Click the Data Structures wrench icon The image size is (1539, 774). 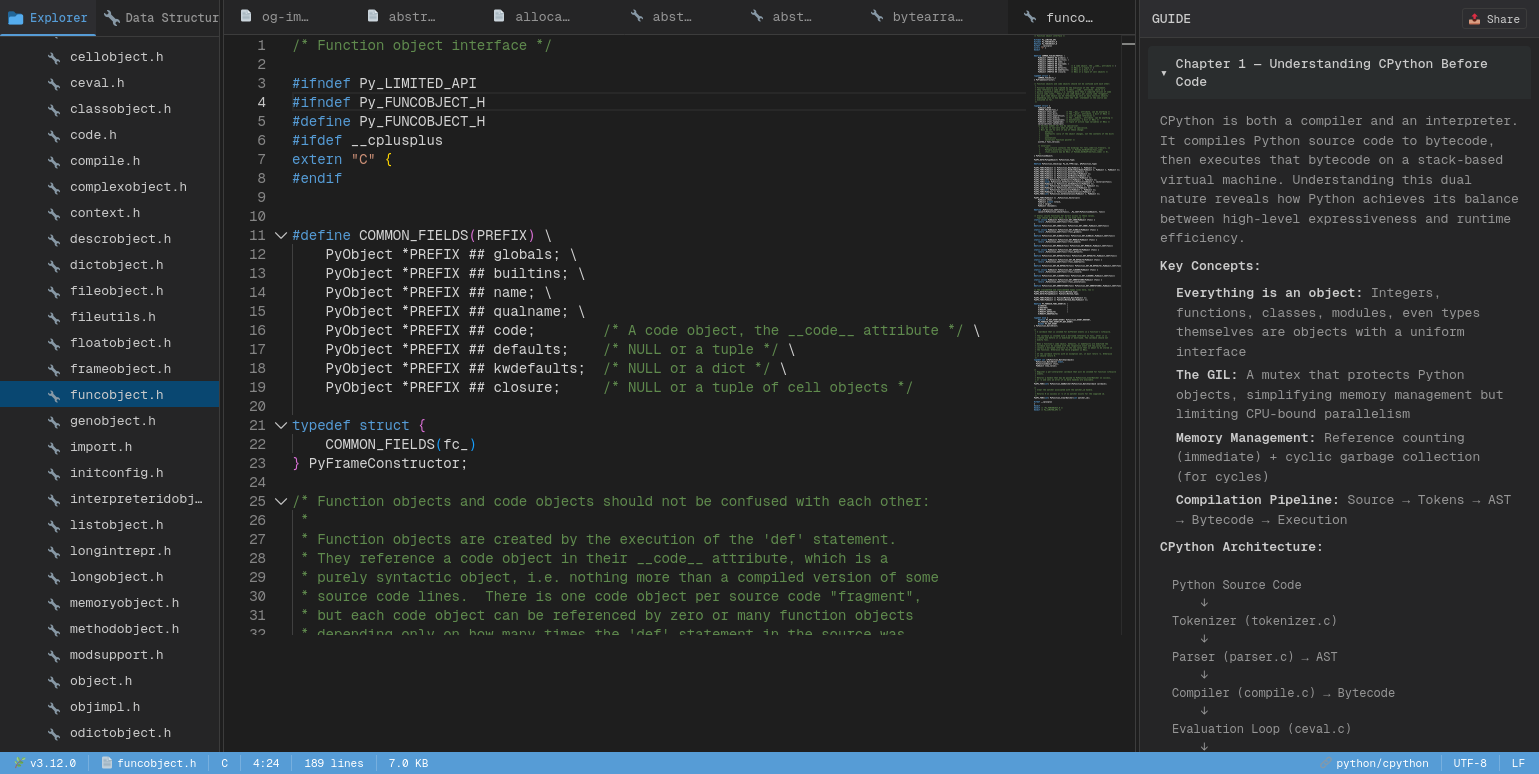(112, 18)
